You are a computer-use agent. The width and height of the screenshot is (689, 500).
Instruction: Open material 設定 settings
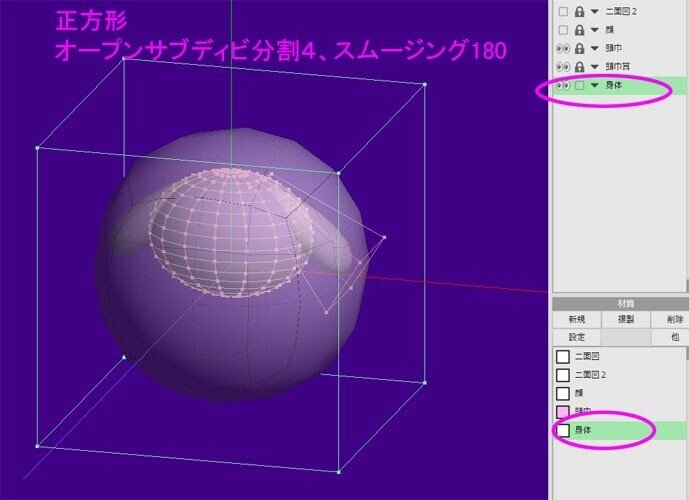tap(577, 337)
